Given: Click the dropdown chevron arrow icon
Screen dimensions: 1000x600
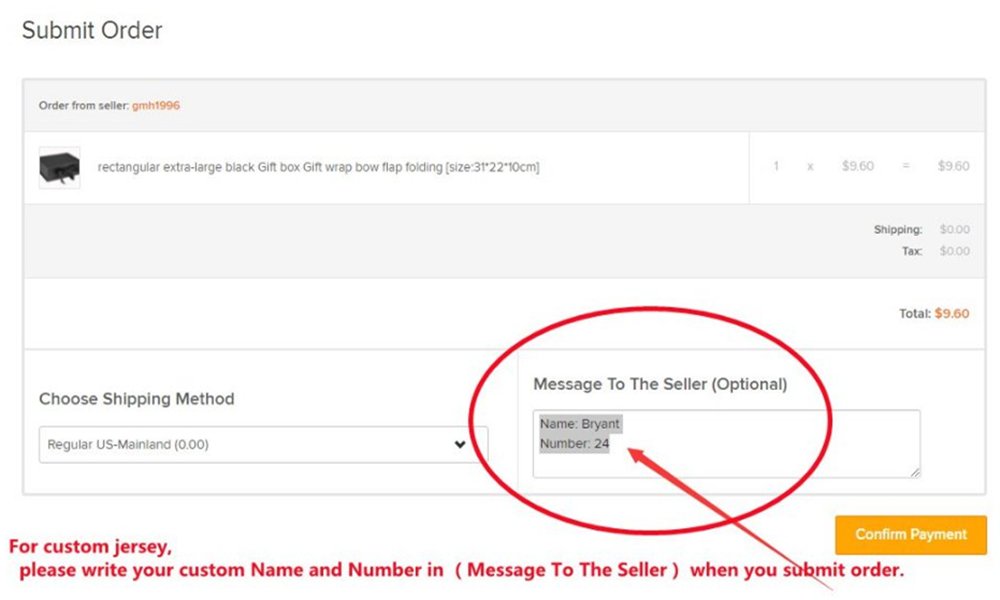Looking at the screenshot, I should click(x=460, y=444).
